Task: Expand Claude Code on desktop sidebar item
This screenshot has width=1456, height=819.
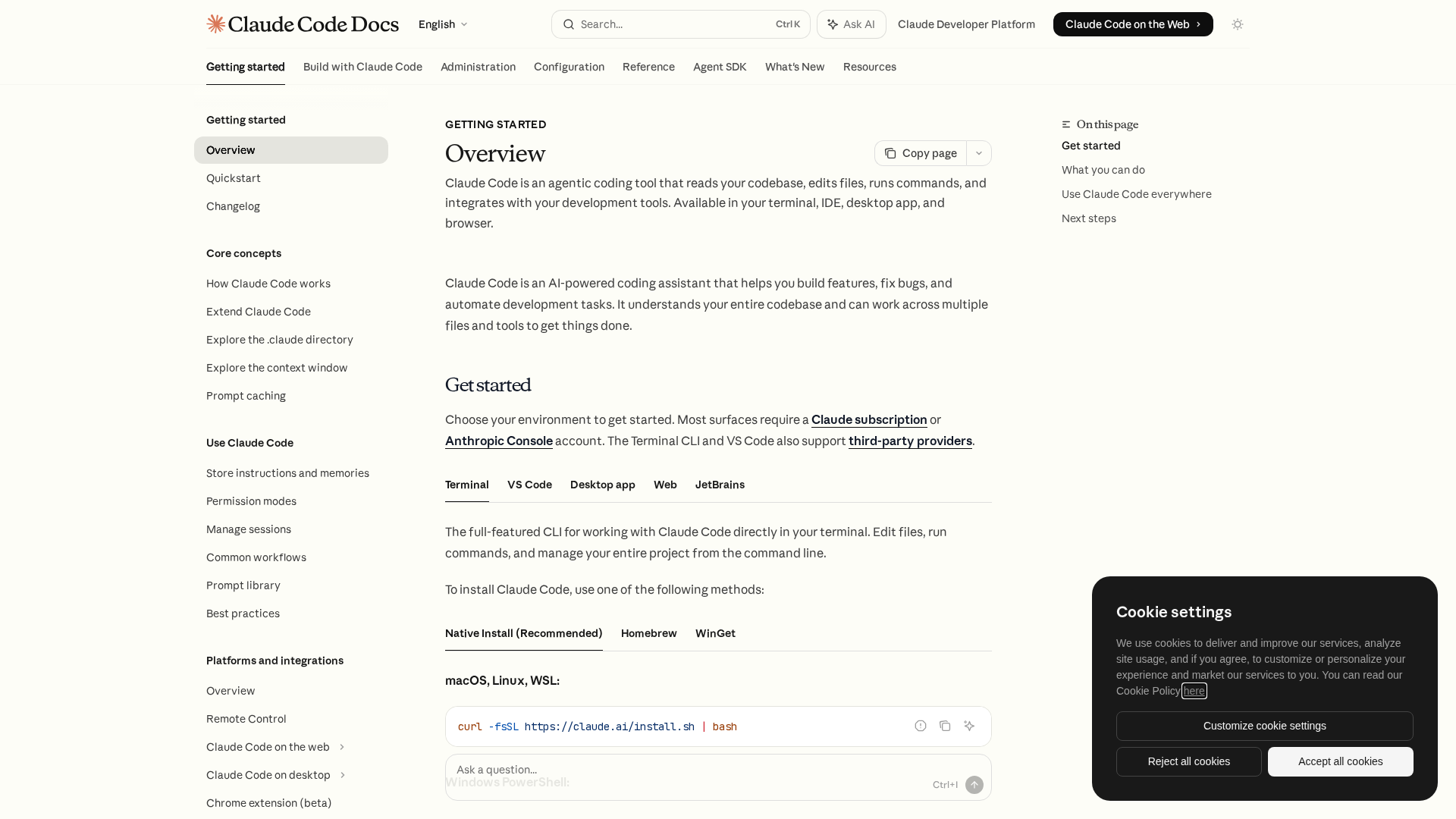Action: point(342,775)
